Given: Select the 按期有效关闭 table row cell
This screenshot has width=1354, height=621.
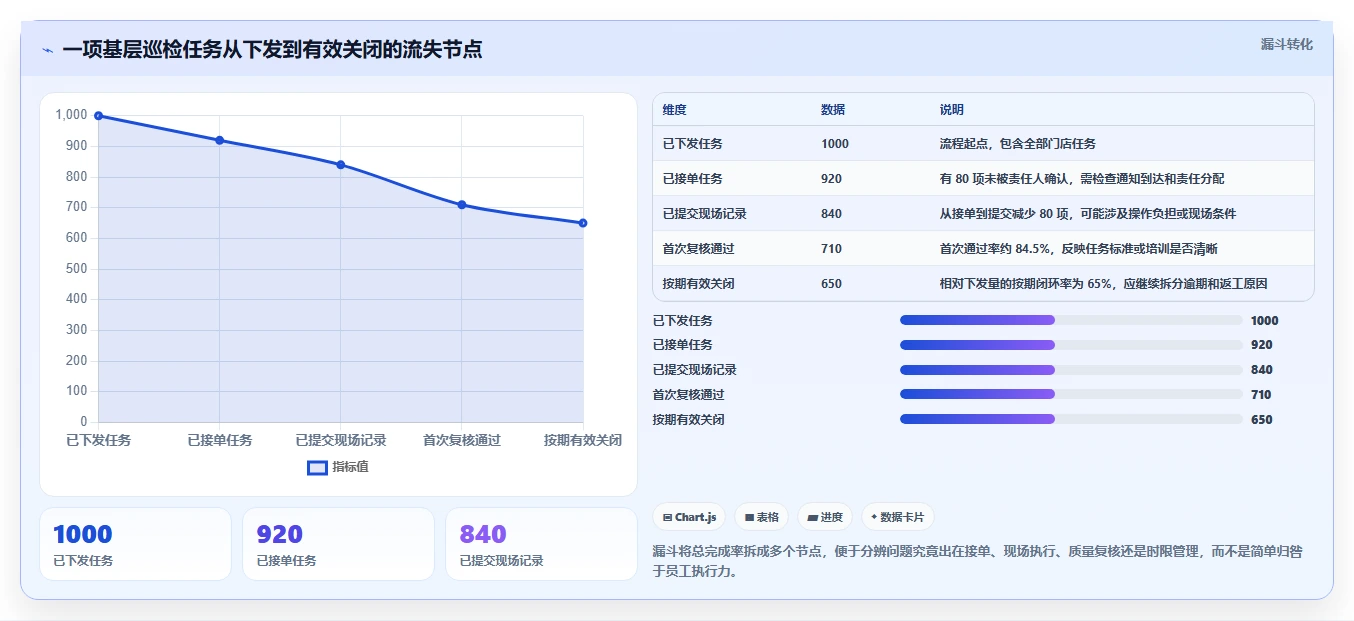Looking at the screenshot, I should tap(698, 284).
